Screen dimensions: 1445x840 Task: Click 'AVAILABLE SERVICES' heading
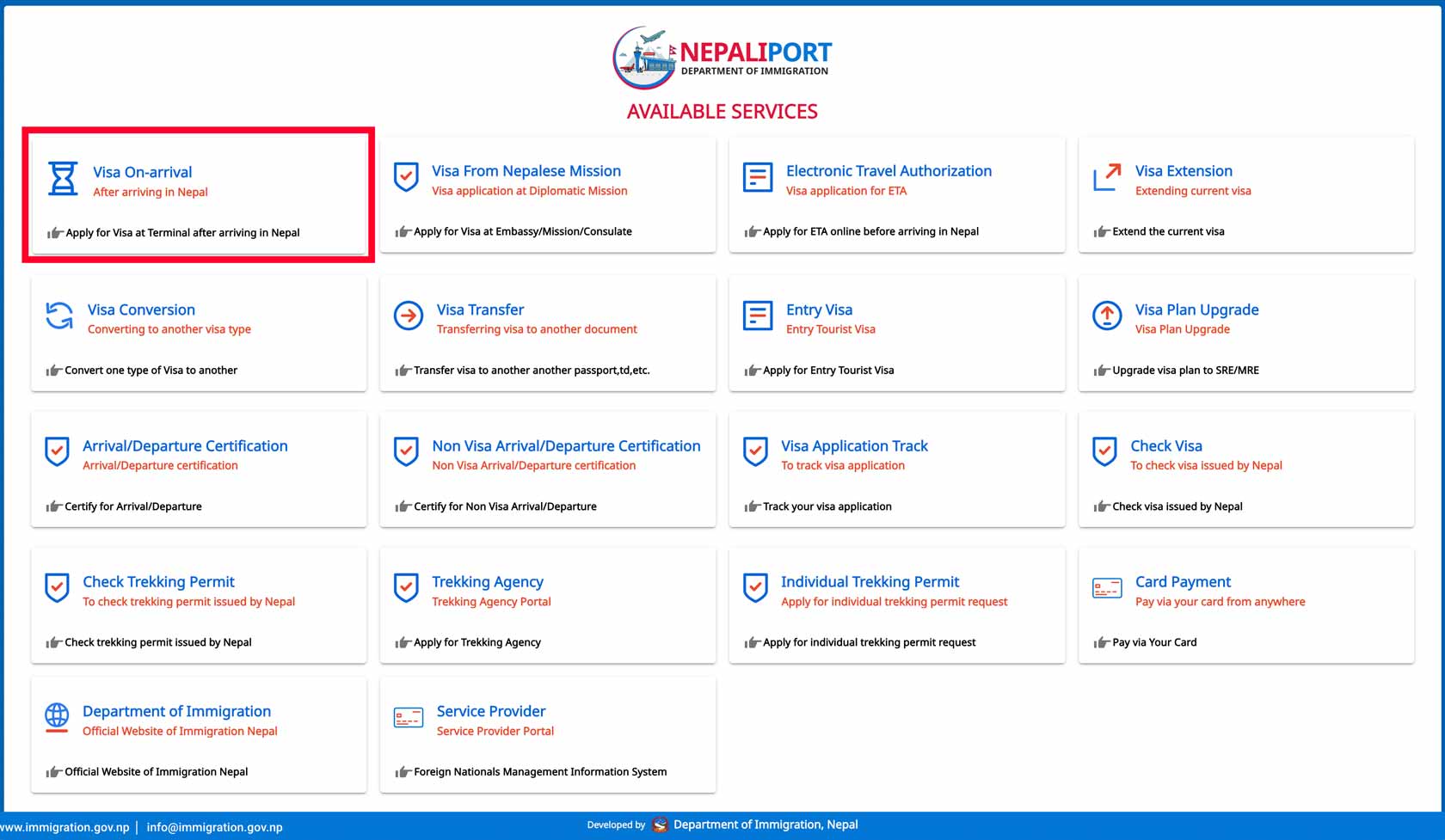click(722, 112)
